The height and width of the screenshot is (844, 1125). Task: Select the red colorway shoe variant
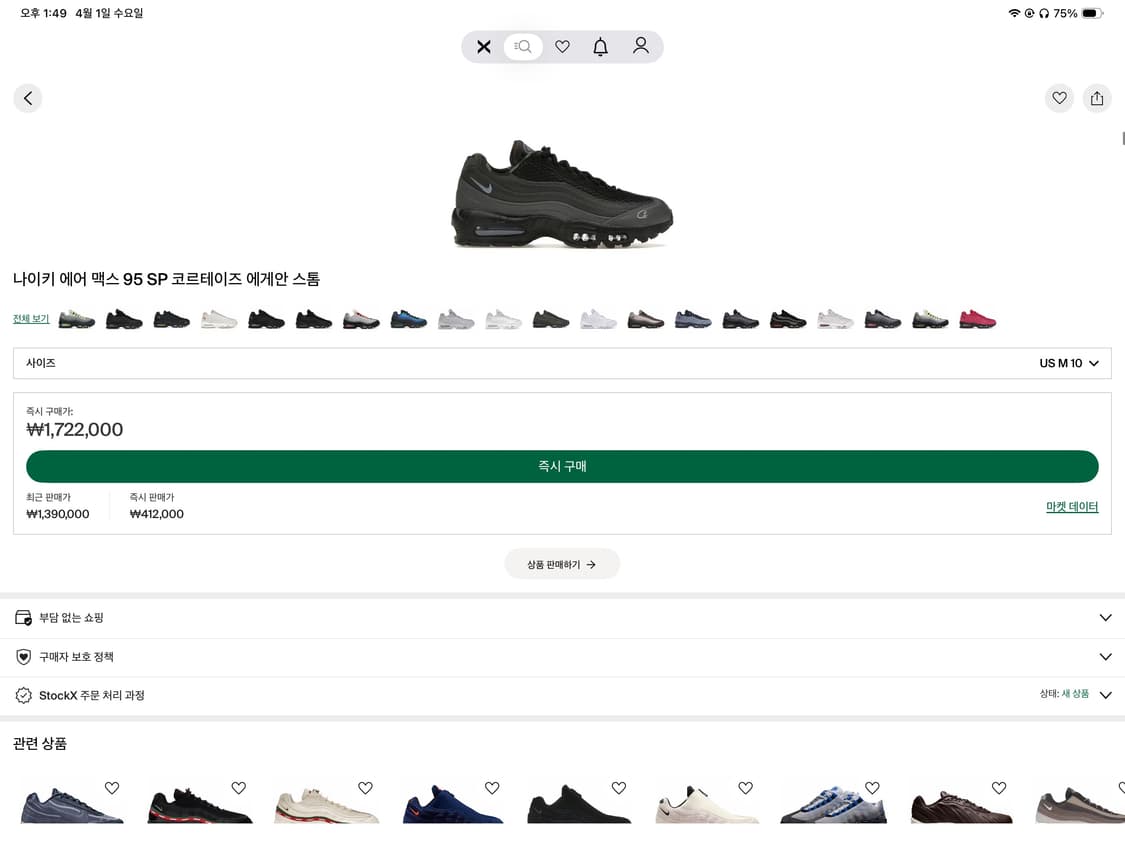coord(977,320)
